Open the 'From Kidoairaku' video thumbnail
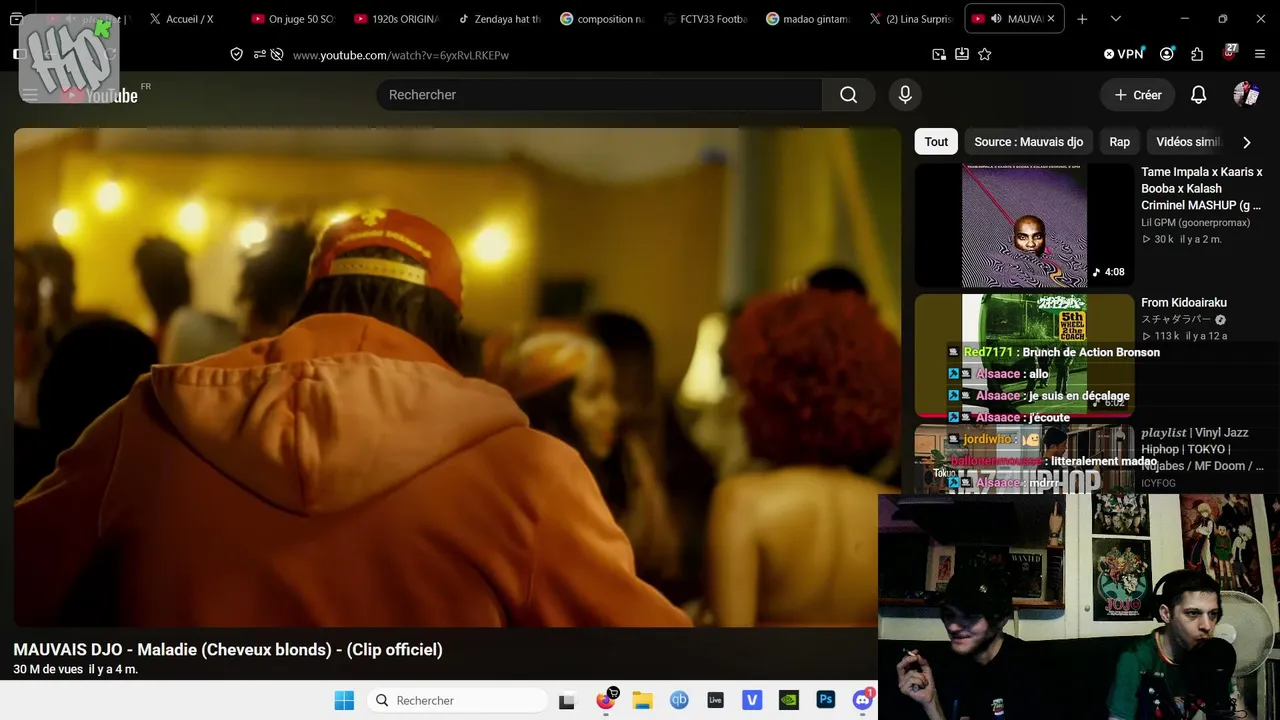 point(1025,355)
